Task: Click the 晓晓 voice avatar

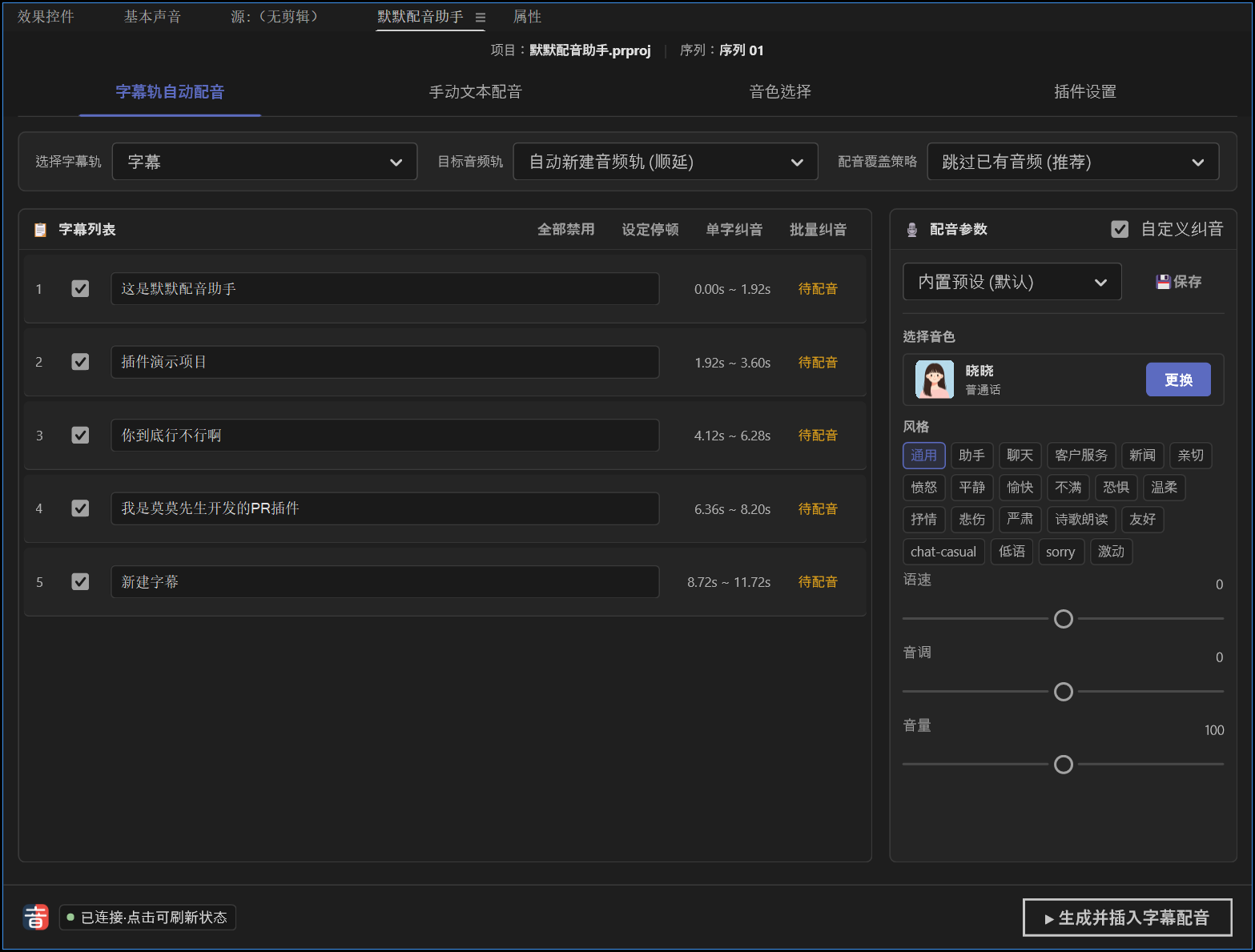Action: click(935, 380)
